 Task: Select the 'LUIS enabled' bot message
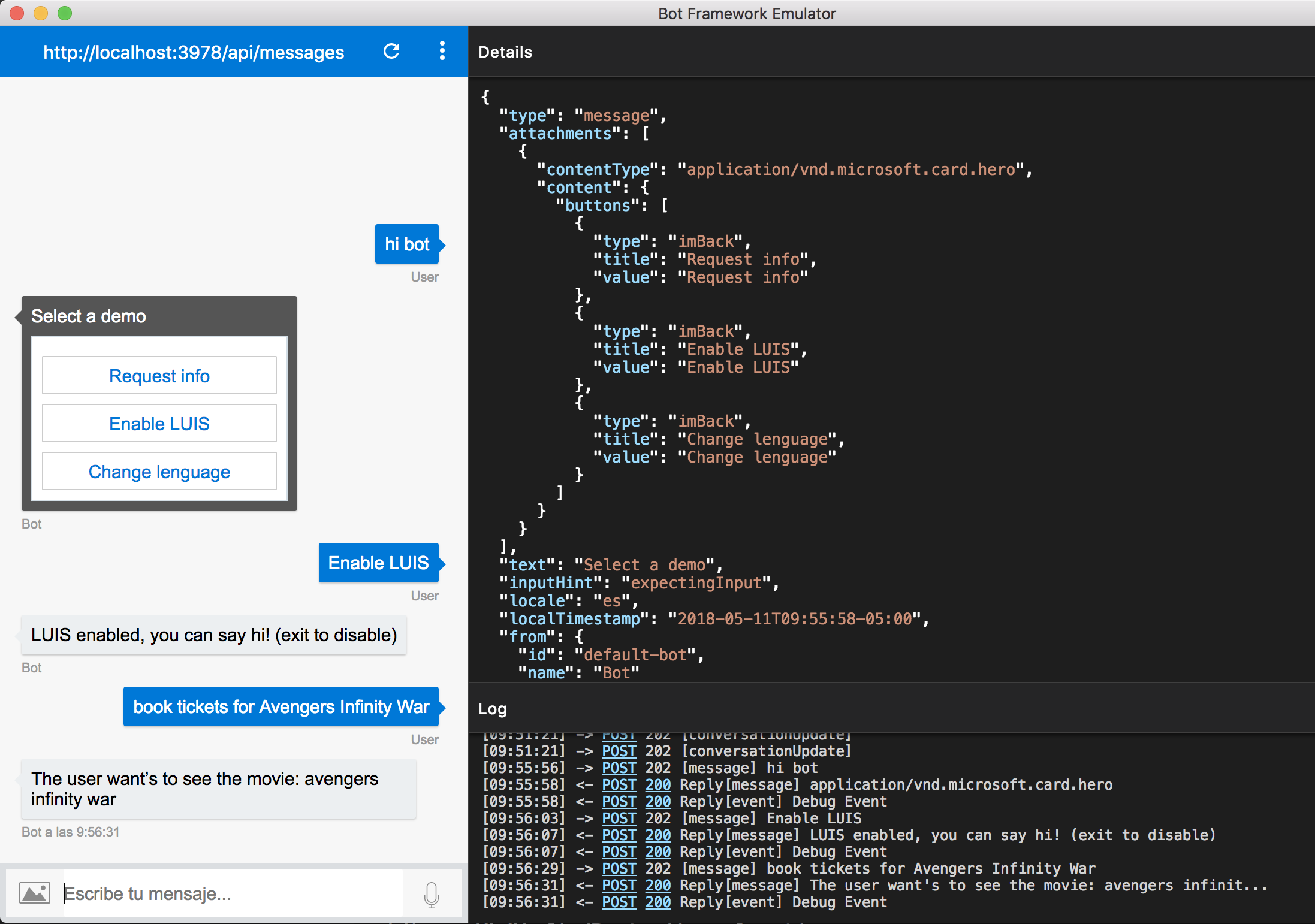tap(214, 635)
